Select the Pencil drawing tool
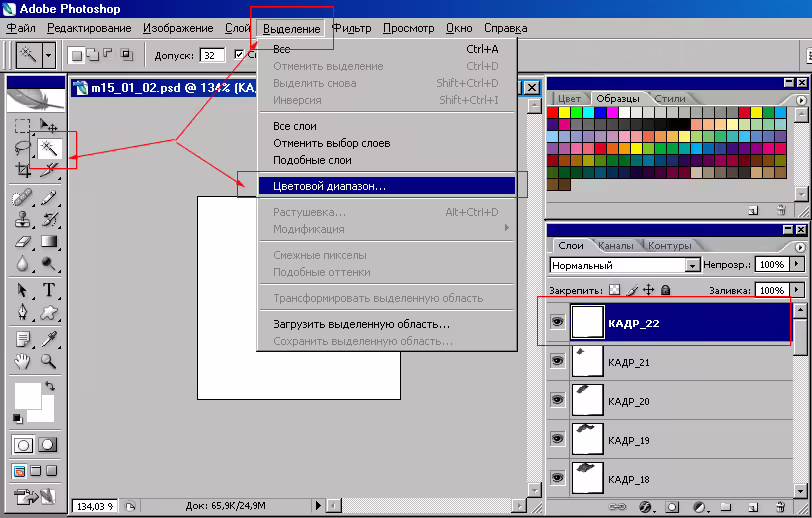812x518 pixels. tap(49, 198)
